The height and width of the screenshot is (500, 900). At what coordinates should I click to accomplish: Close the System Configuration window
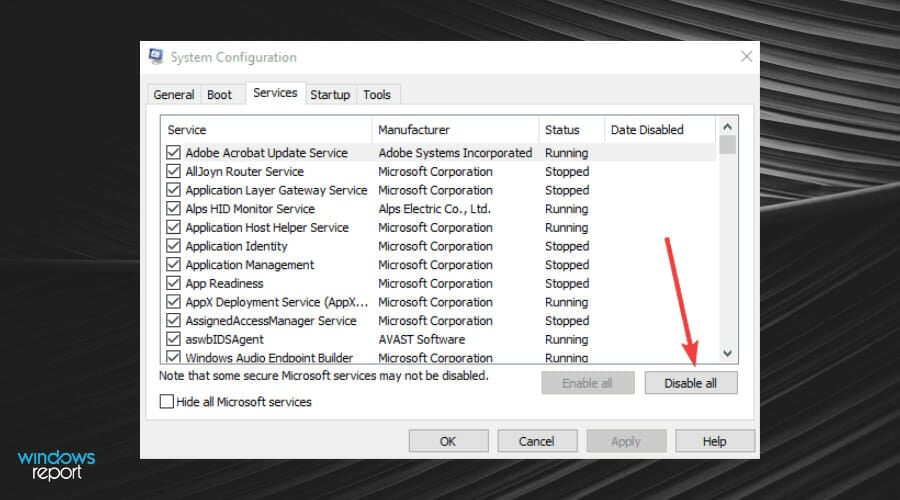[x=745, y=57]
